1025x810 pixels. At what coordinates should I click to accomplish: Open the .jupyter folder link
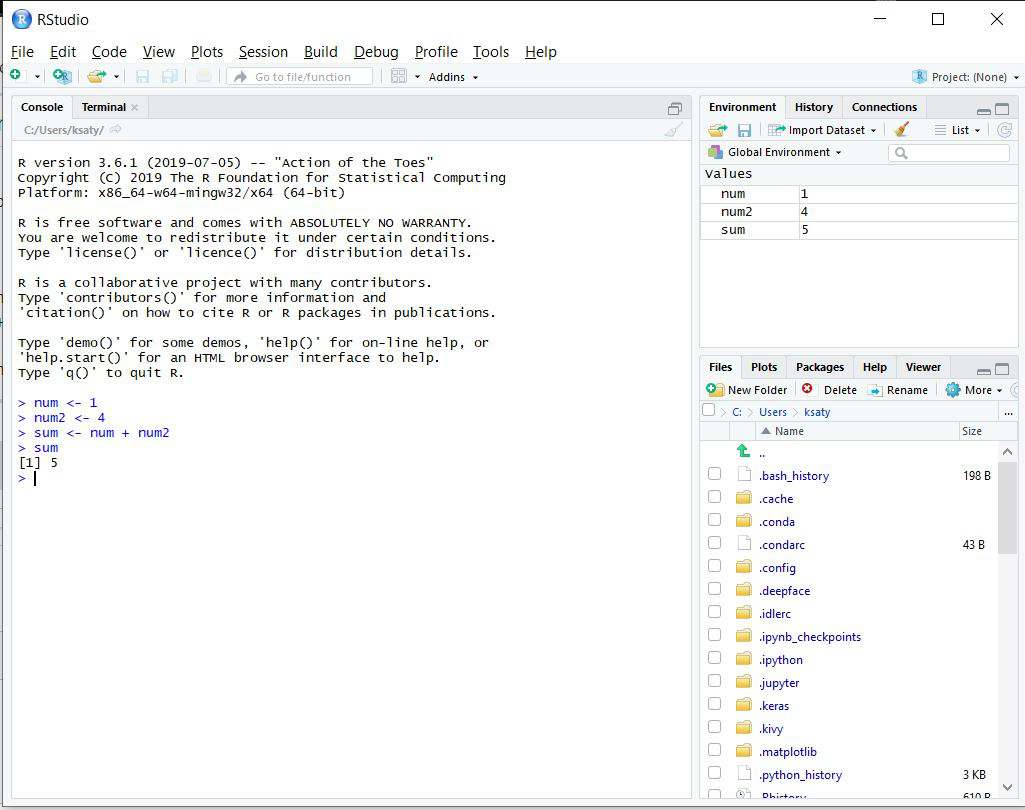point(779,683)
